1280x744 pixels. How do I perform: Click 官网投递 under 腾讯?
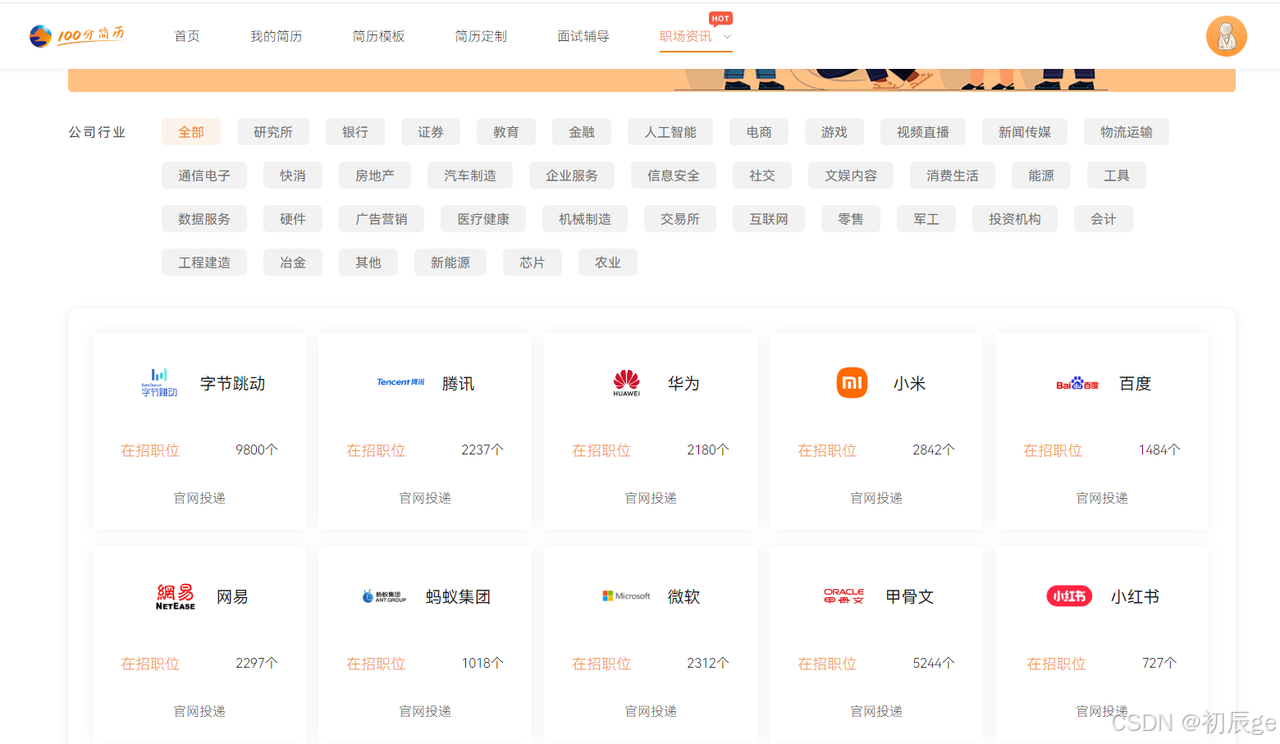pos(425,498)
